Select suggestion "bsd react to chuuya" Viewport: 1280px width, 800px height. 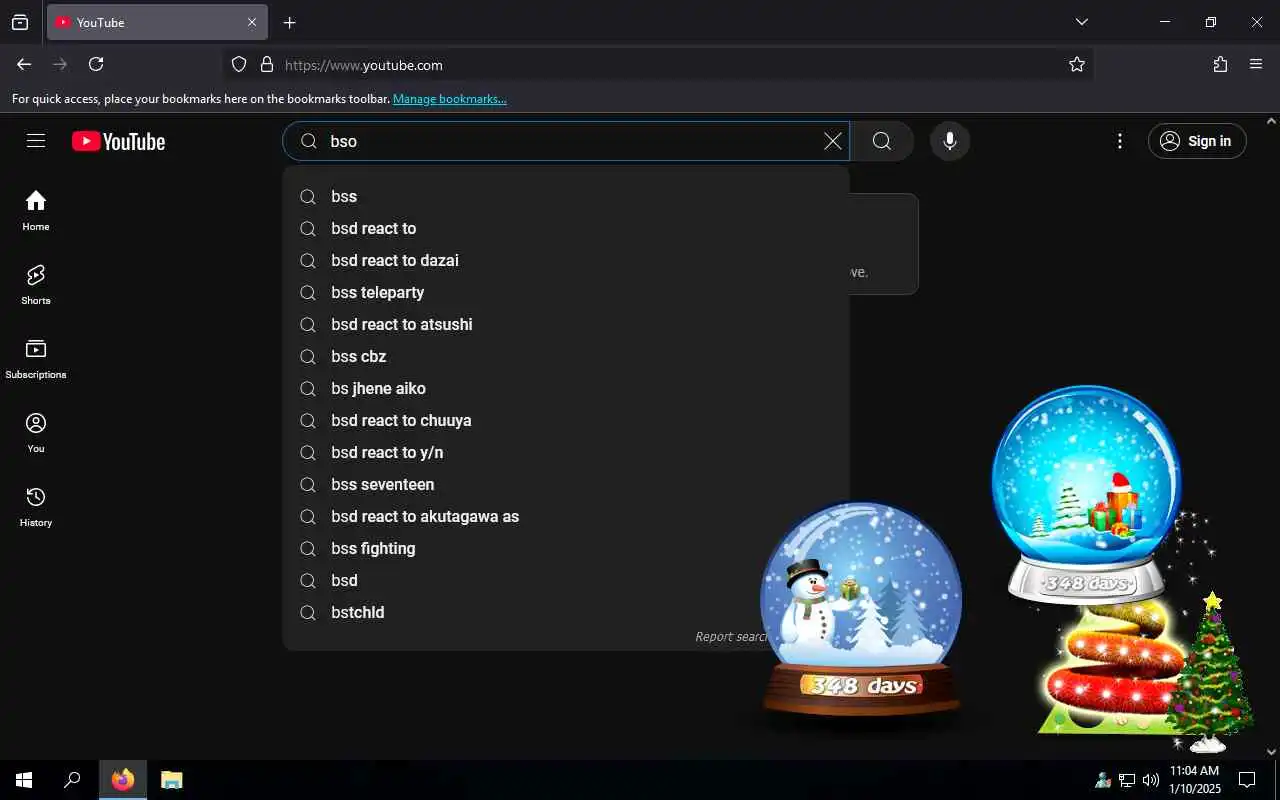(566, 421)
